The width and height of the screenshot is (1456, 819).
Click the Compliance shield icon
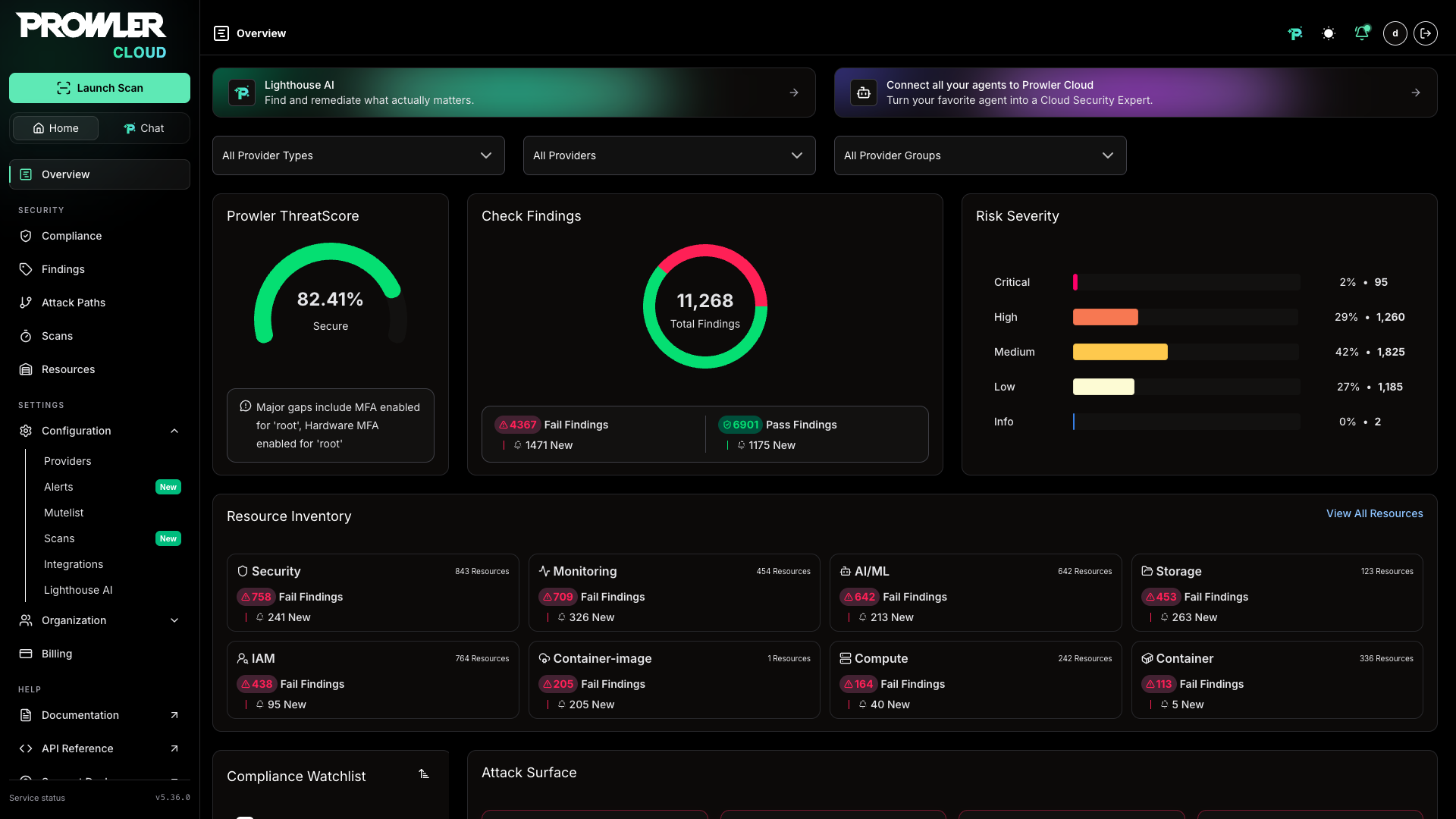26,236
